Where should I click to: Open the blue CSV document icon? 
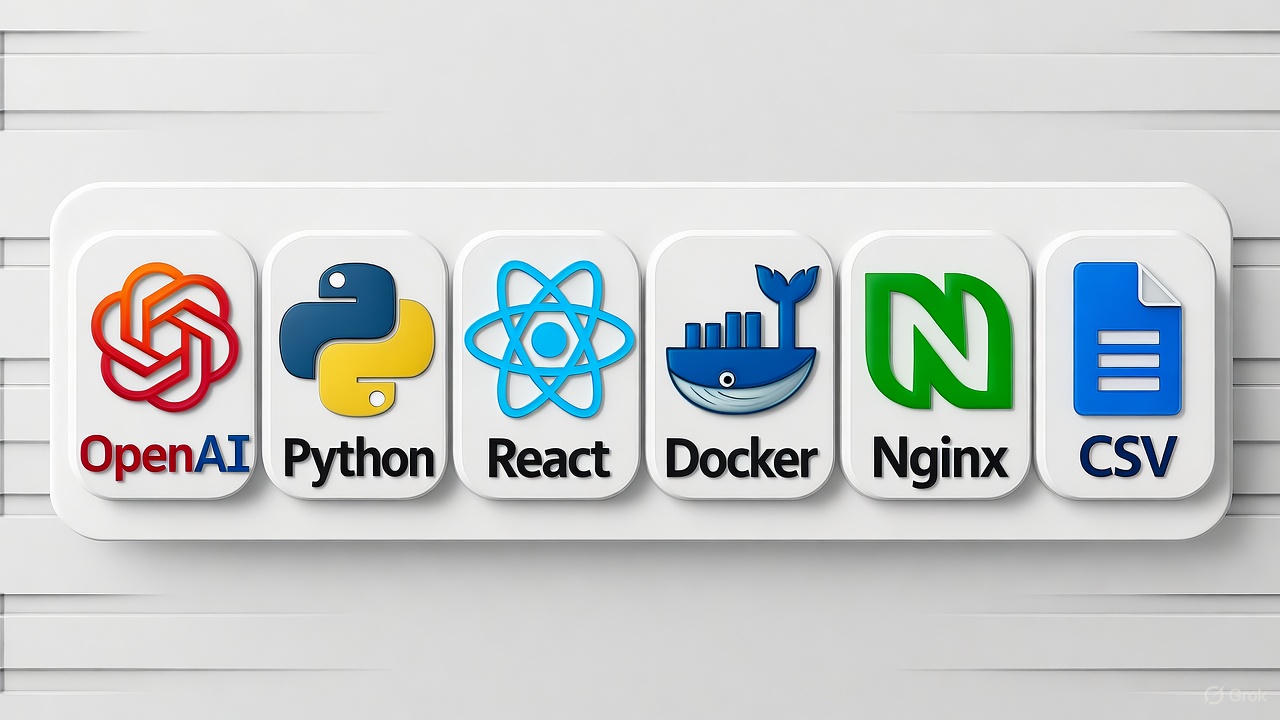pyautogui.click(x=1127, y=339)
